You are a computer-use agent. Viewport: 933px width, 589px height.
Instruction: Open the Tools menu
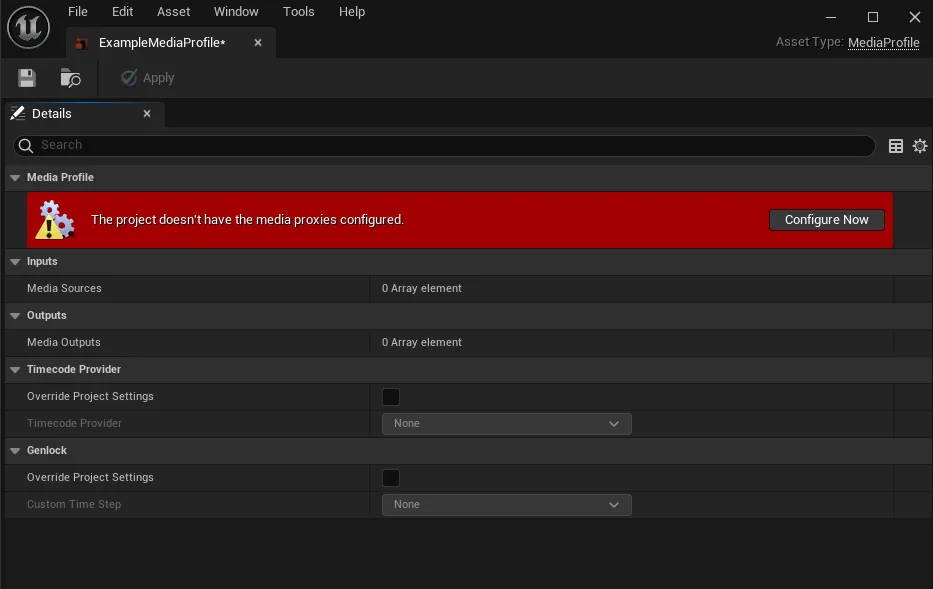pyautogui.click(x=299, y=12)
